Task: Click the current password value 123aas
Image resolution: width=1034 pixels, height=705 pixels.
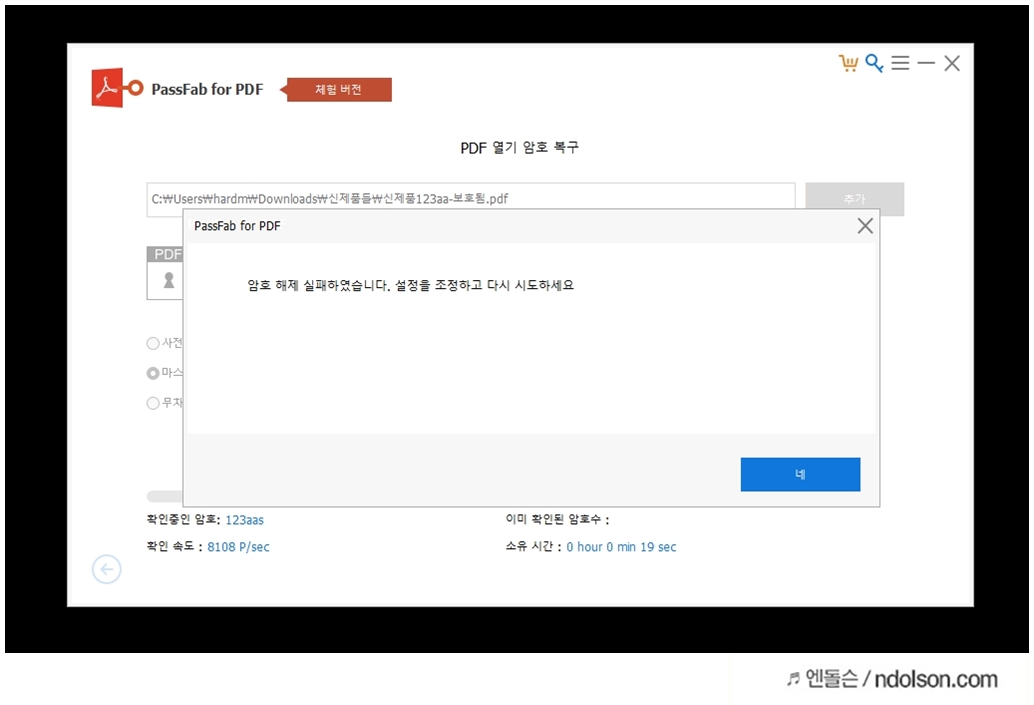Action: (245, 520)
